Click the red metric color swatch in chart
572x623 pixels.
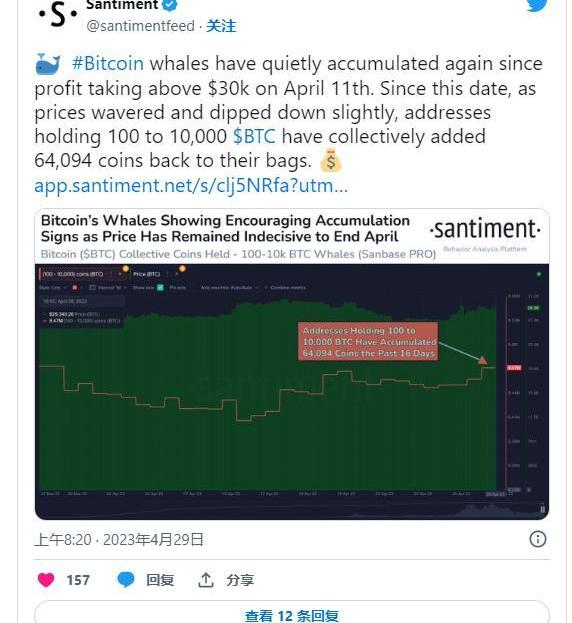point(74,287)
